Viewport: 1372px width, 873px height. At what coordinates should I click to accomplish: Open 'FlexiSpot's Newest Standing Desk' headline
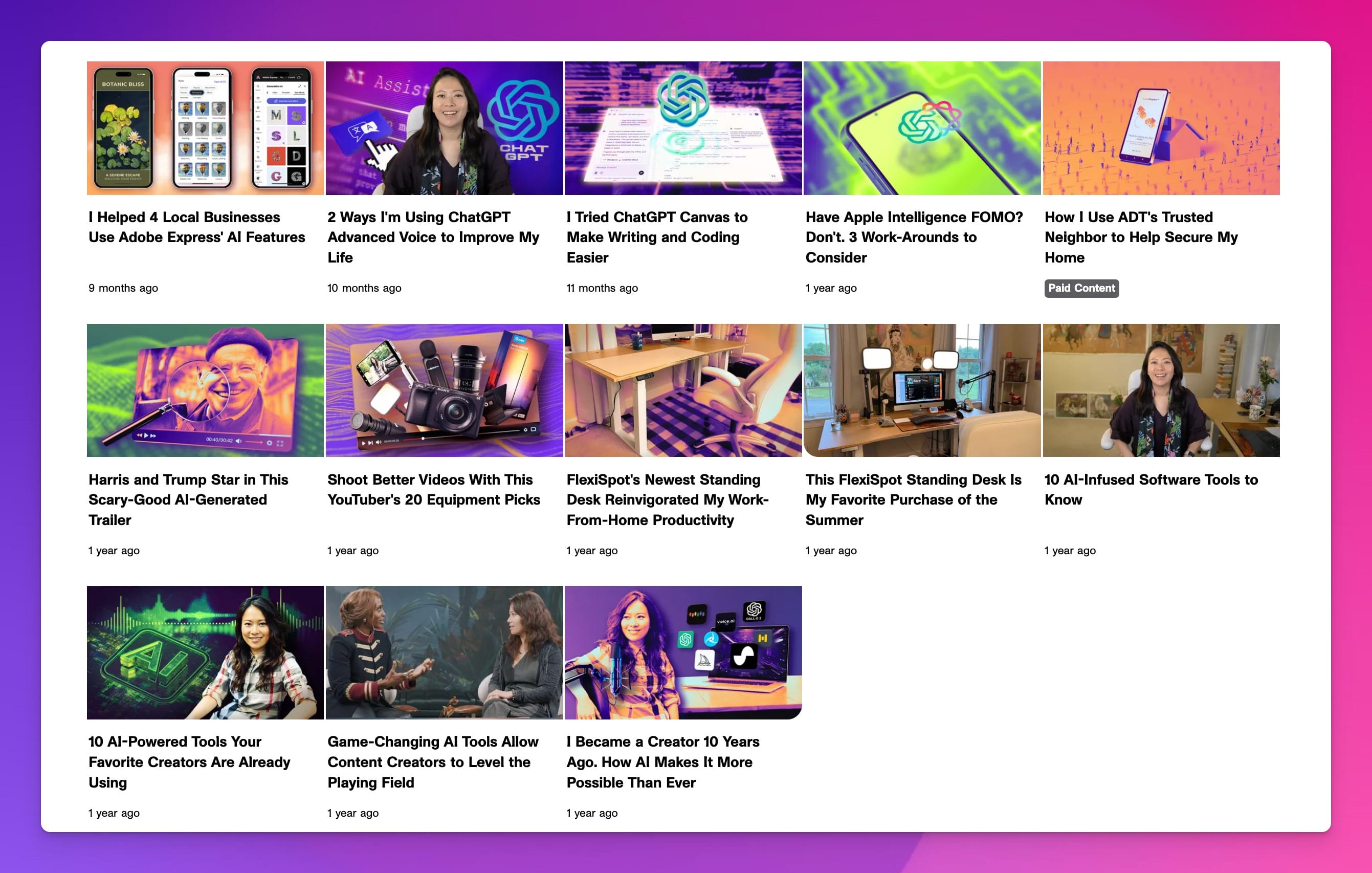tap(667, 500)
